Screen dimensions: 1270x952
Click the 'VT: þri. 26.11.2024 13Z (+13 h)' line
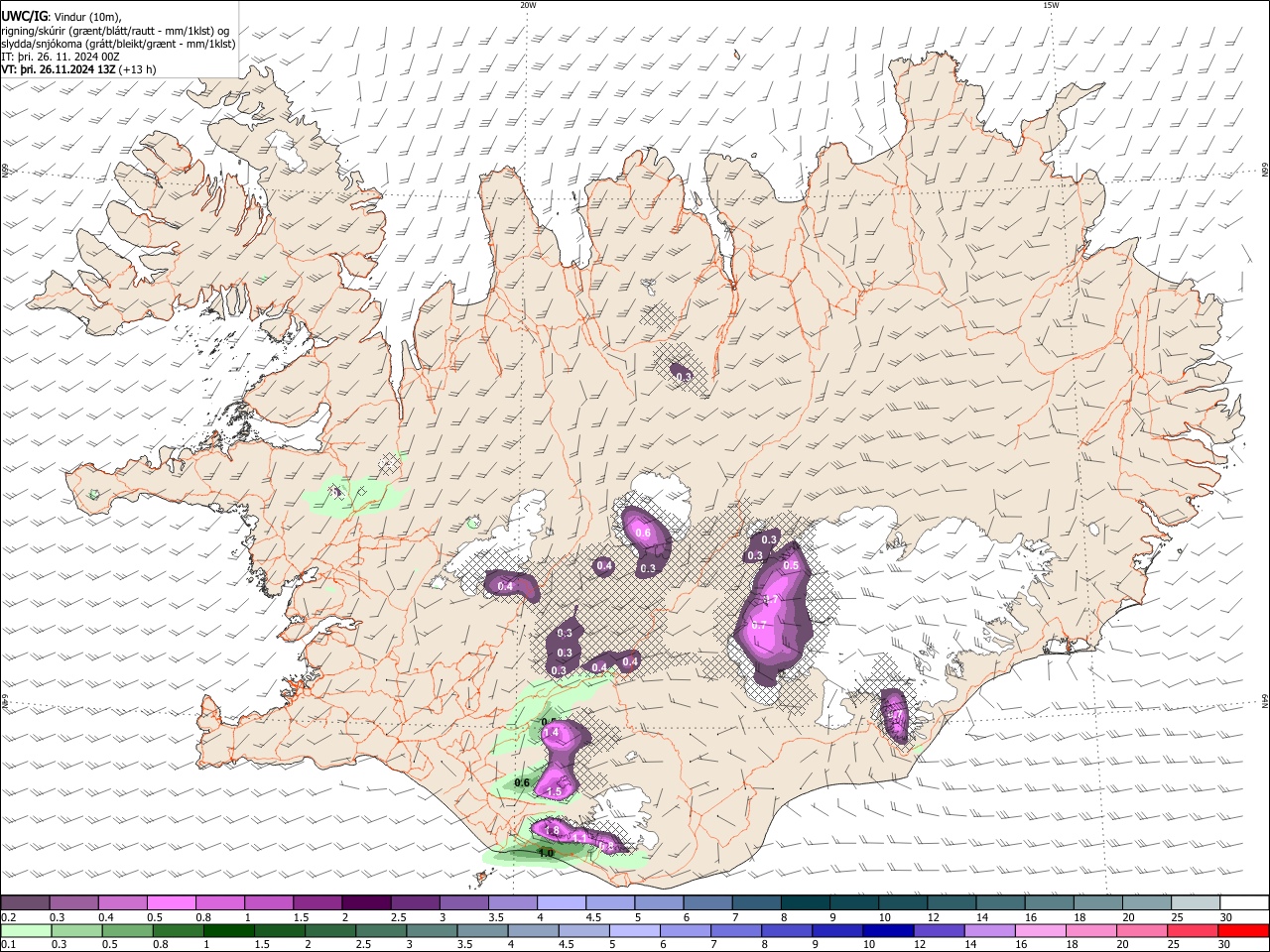pos(78,69)
